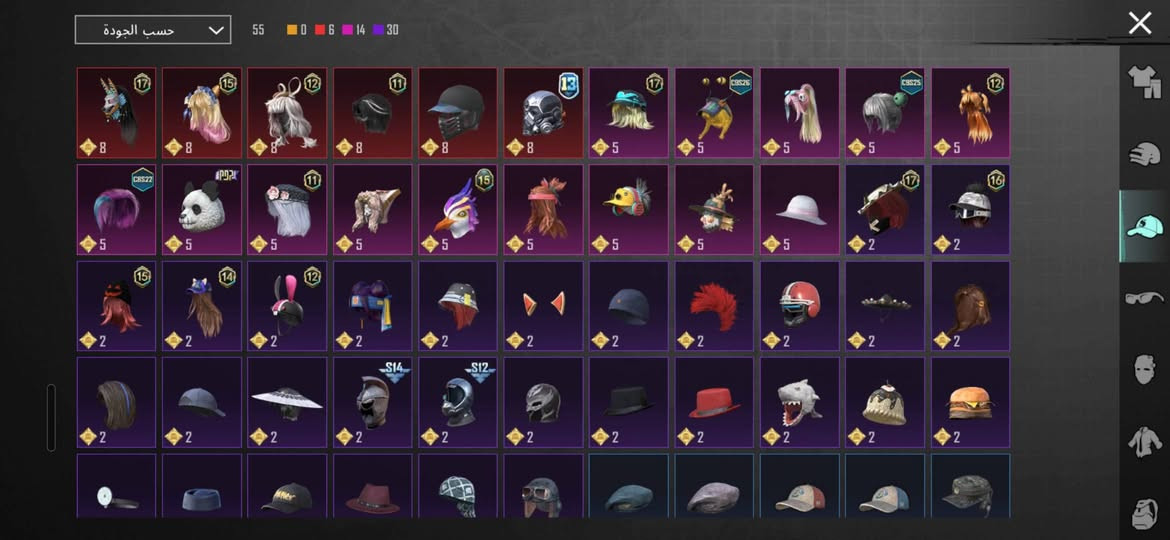Switch to the cap headwear tab
Image resolution: width=1170 pixels, height=540 pixels.
(1144, 226)
